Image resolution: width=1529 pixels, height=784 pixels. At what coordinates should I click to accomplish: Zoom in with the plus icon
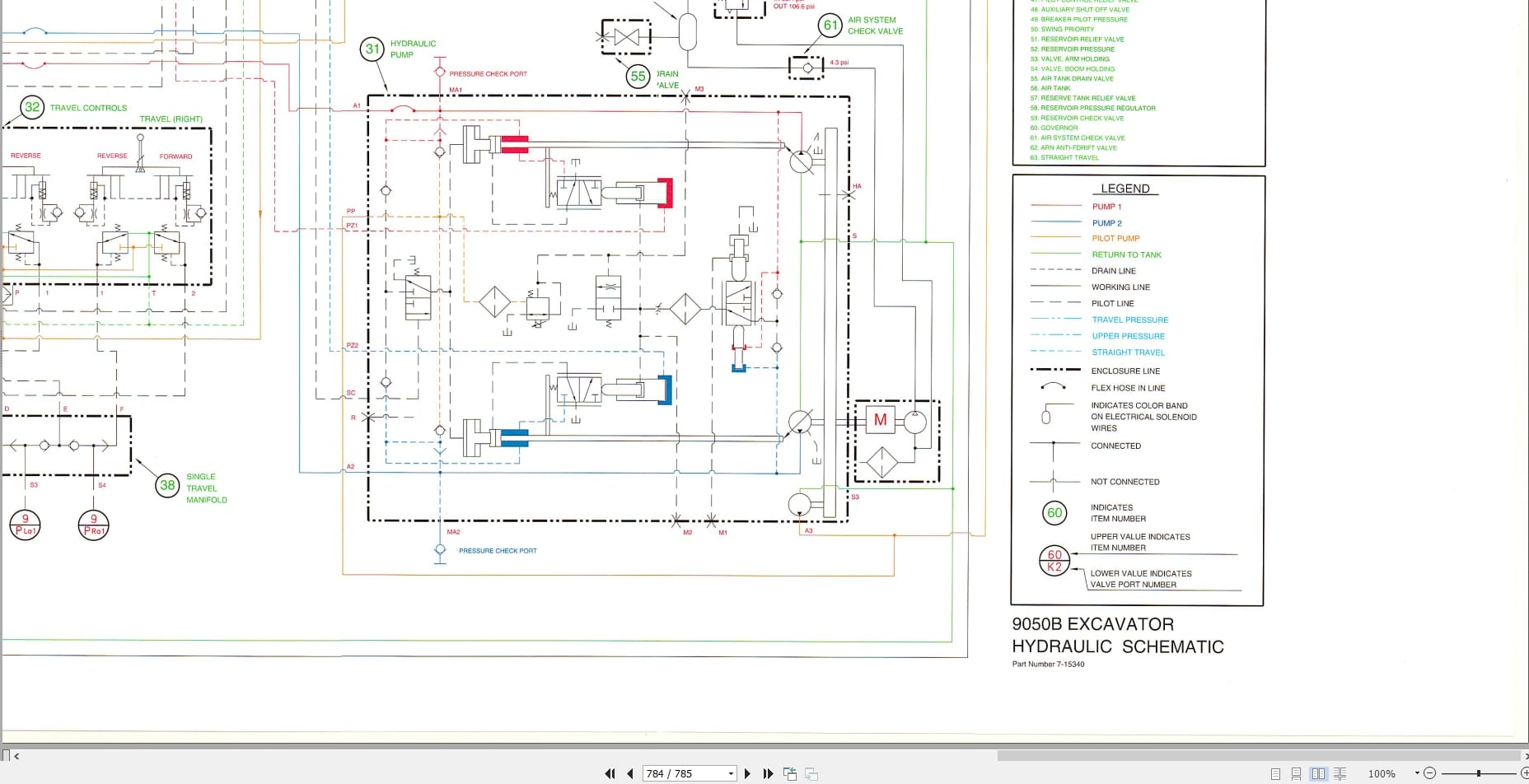point(1526,773)
